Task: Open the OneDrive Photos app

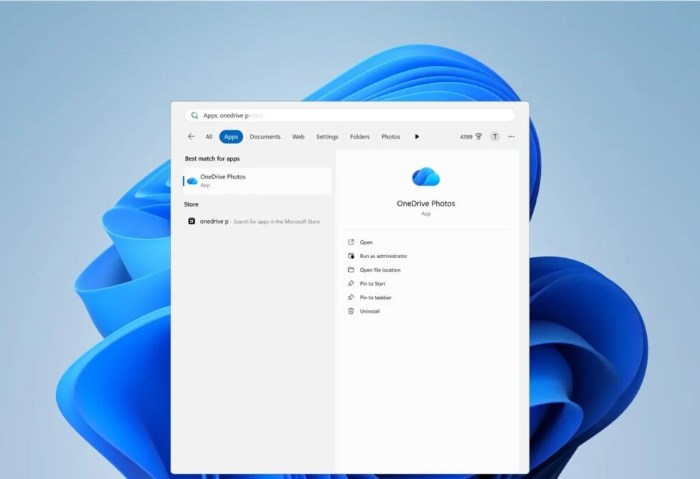Action: tap(366, 242)
